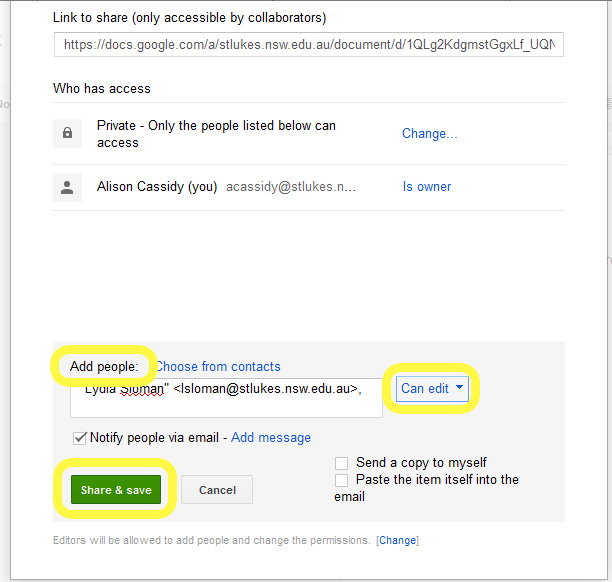Click Change... link for Private access
Viewport: 612px width, 582px height.
tap(430, 134)
